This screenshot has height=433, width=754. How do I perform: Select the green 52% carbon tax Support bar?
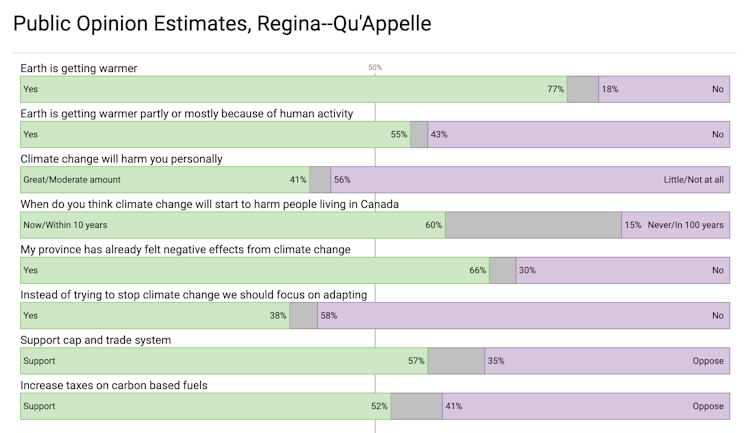click(205, 407)
